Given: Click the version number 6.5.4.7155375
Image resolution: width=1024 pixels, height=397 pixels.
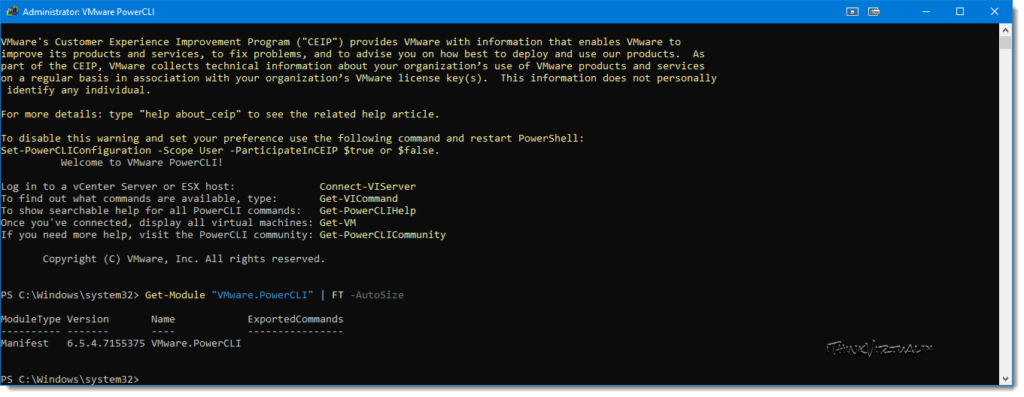Looking at the screenshot, I should (106, 343).
